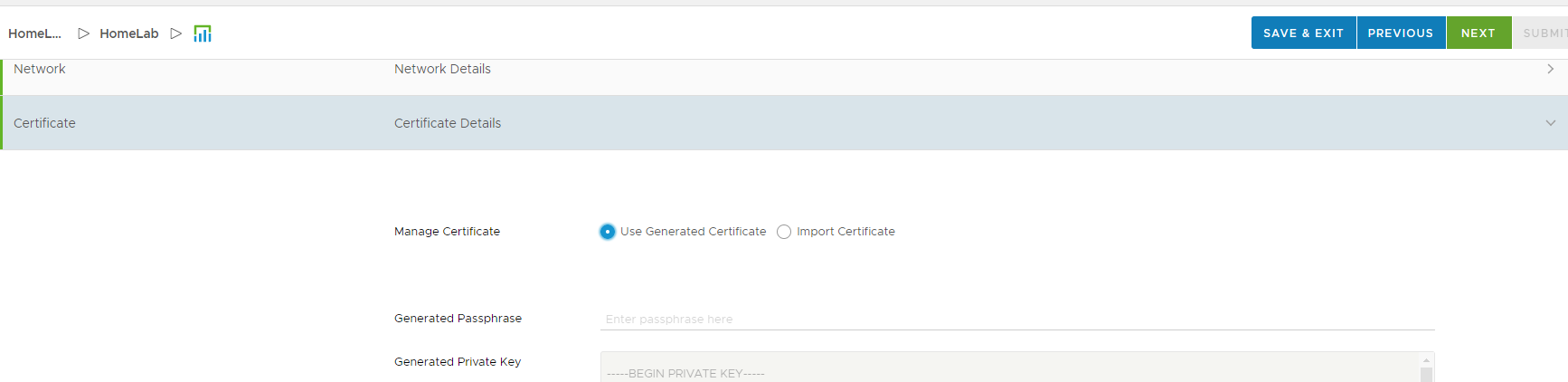Navigate to the HomeLab breadcrumb
This screenshot has height=382, width=1568.
129,33
